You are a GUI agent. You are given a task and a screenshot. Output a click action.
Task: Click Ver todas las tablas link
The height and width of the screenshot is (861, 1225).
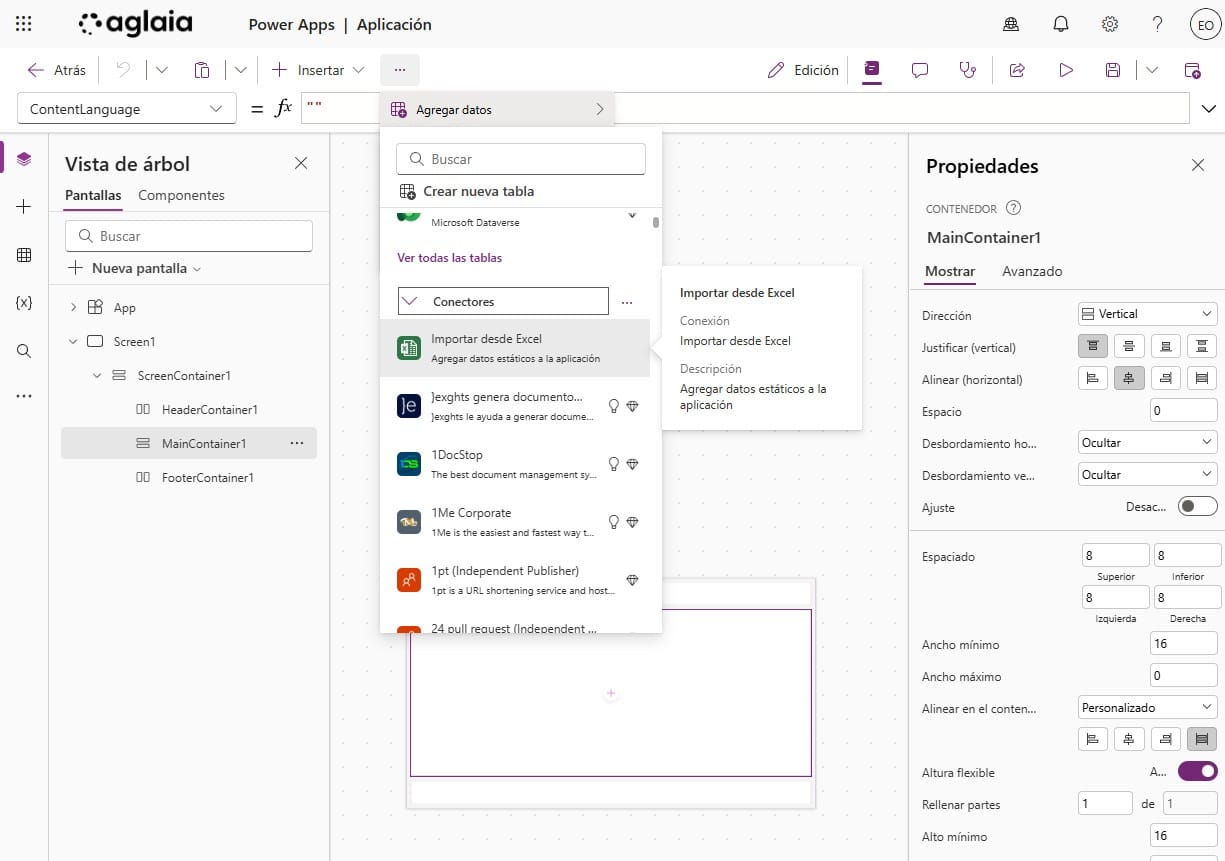[x=450, y=258]
